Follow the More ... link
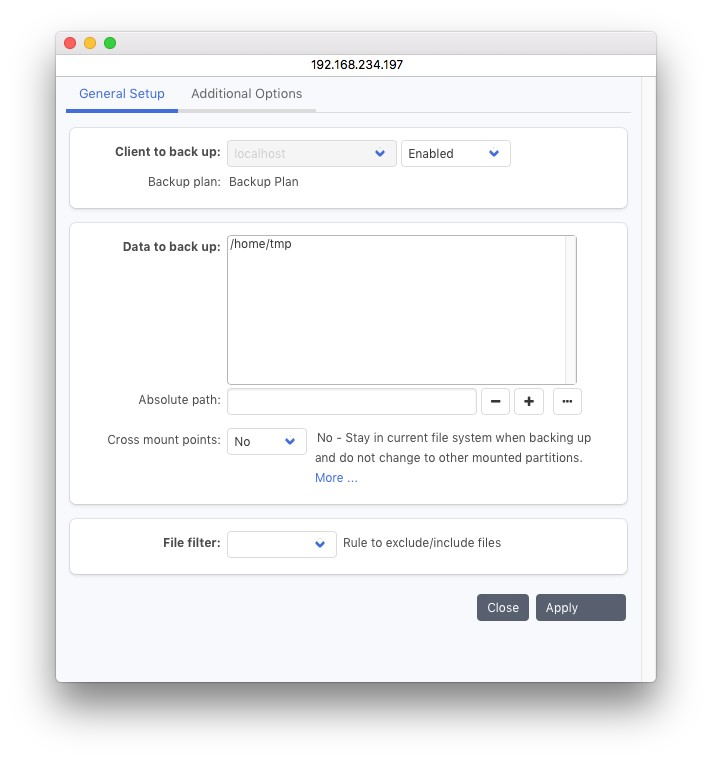 pyautogui.click(x=336, y=478)
